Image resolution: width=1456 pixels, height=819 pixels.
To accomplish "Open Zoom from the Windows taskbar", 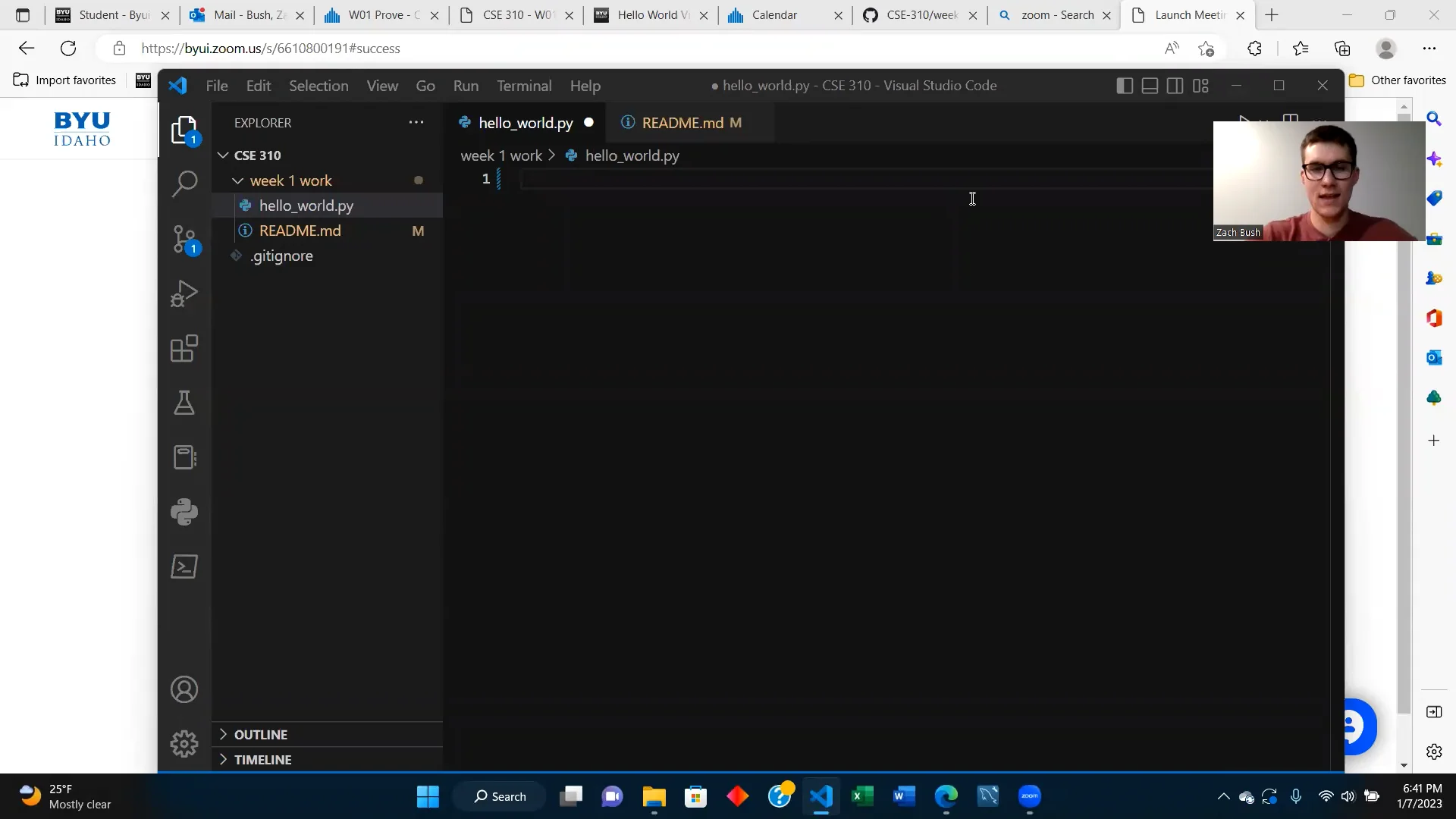I will (x=1029, y=796).
